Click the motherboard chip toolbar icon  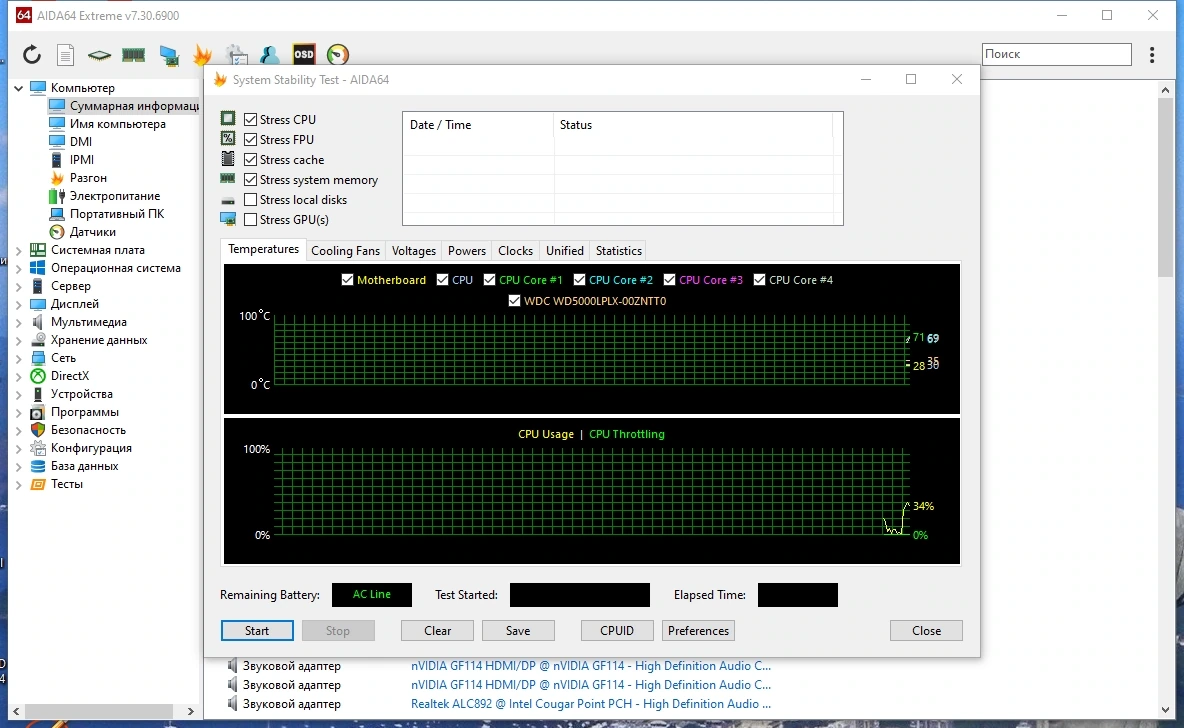coord(99,54)
